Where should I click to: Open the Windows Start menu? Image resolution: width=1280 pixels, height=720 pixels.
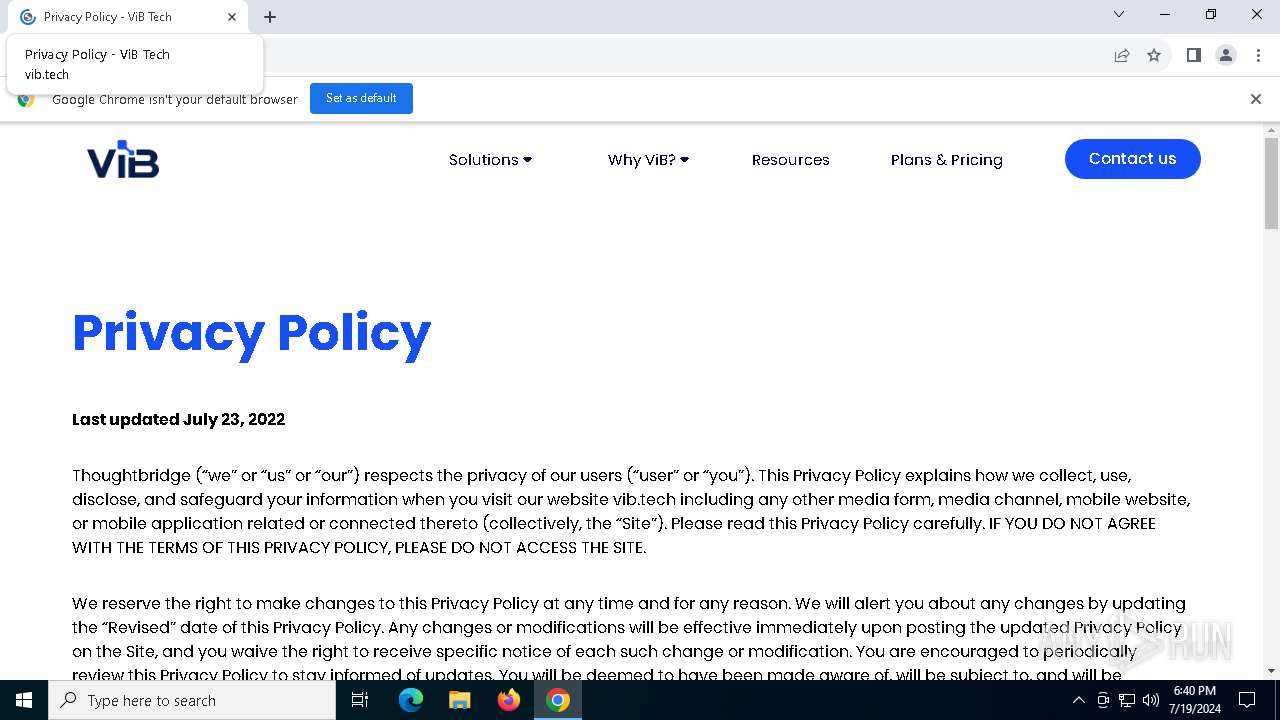pos(24,700)
